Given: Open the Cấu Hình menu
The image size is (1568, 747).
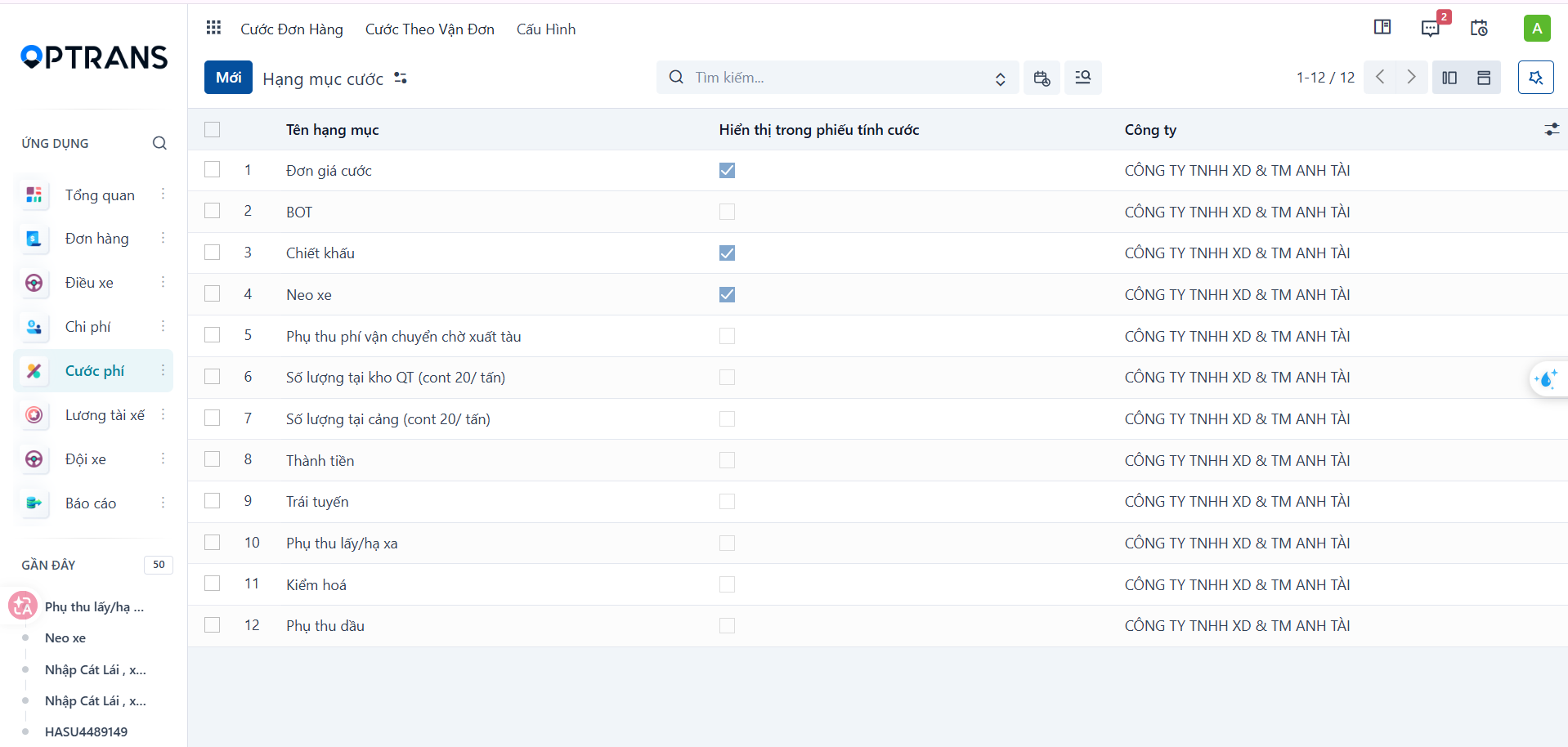Looking at the screenshot, I should coord(546,29).
